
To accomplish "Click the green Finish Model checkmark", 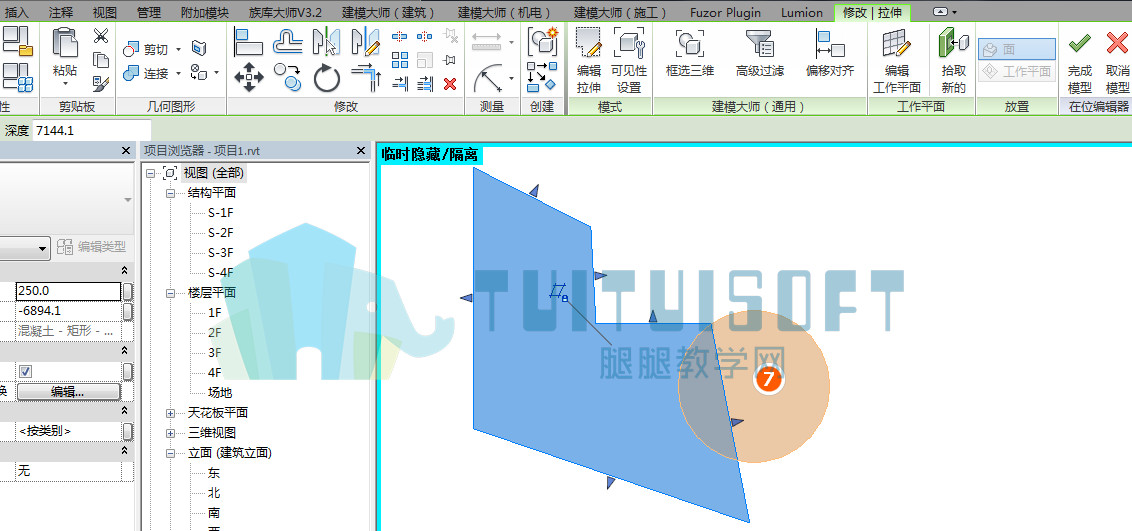I will [x=1079, y=44].
